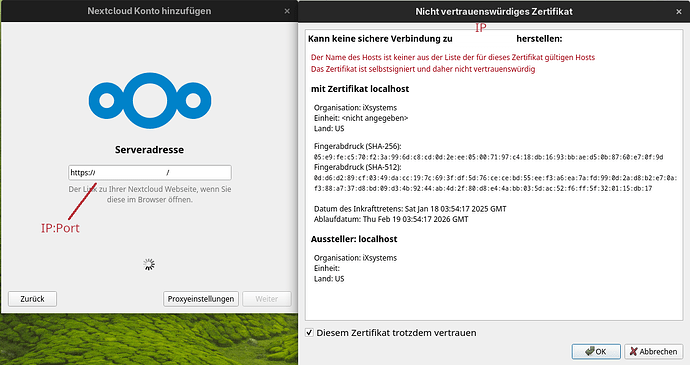Viewport: 690px width, 365px height.
Task: Click the Serveradresse heading
Action: point(150,150)
